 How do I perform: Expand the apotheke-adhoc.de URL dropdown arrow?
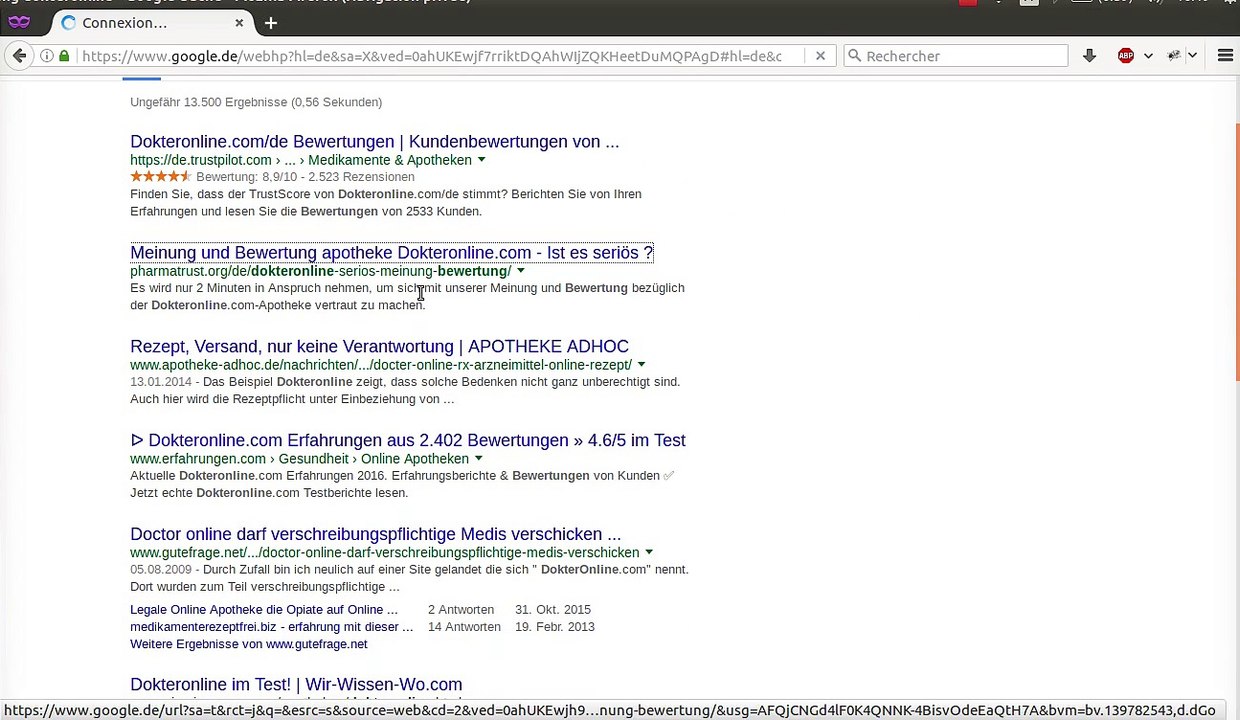641,365
